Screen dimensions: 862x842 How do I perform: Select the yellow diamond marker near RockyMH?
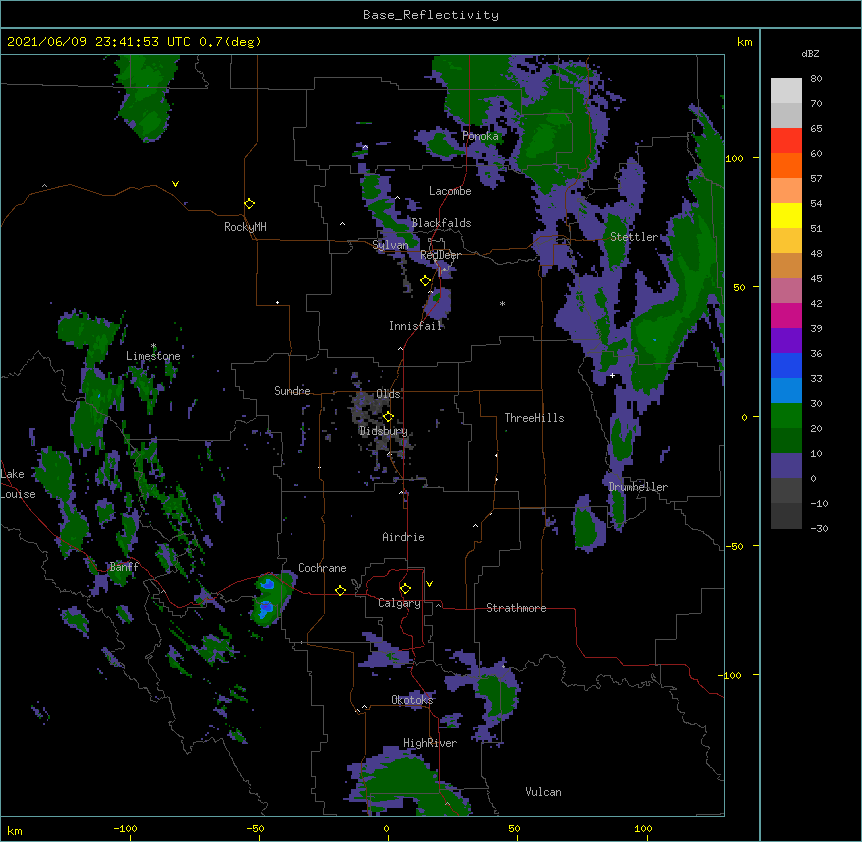tap(250, 204)
